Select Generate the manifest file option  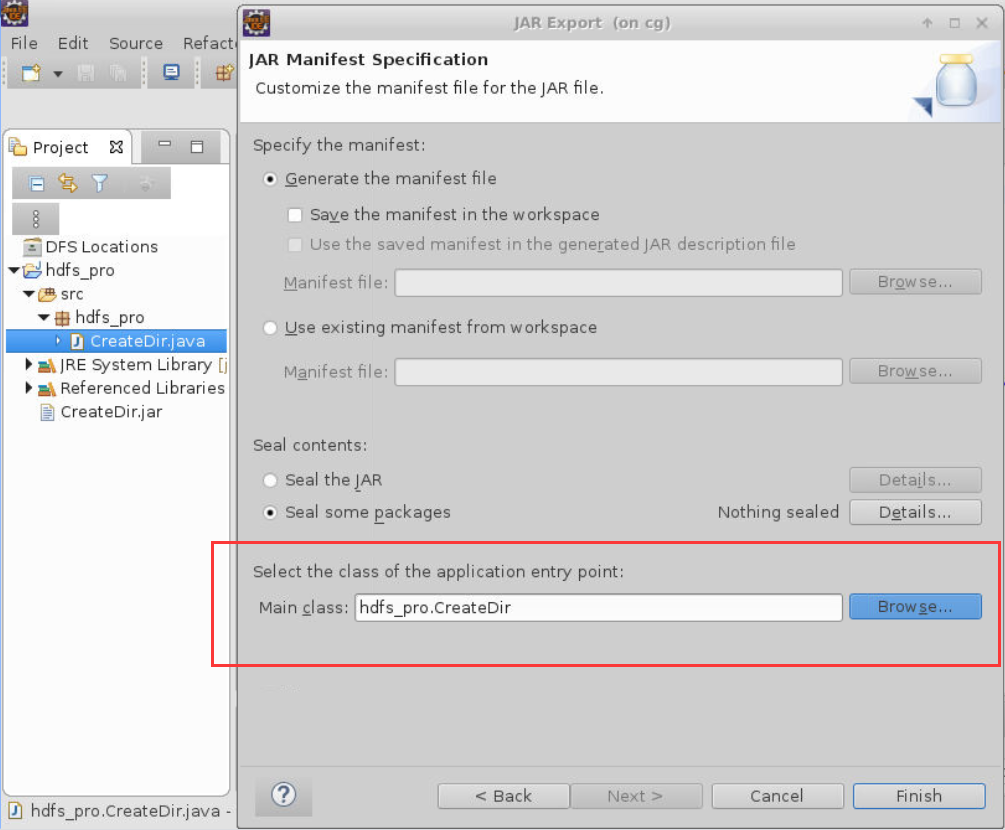[x=270, y=179]
